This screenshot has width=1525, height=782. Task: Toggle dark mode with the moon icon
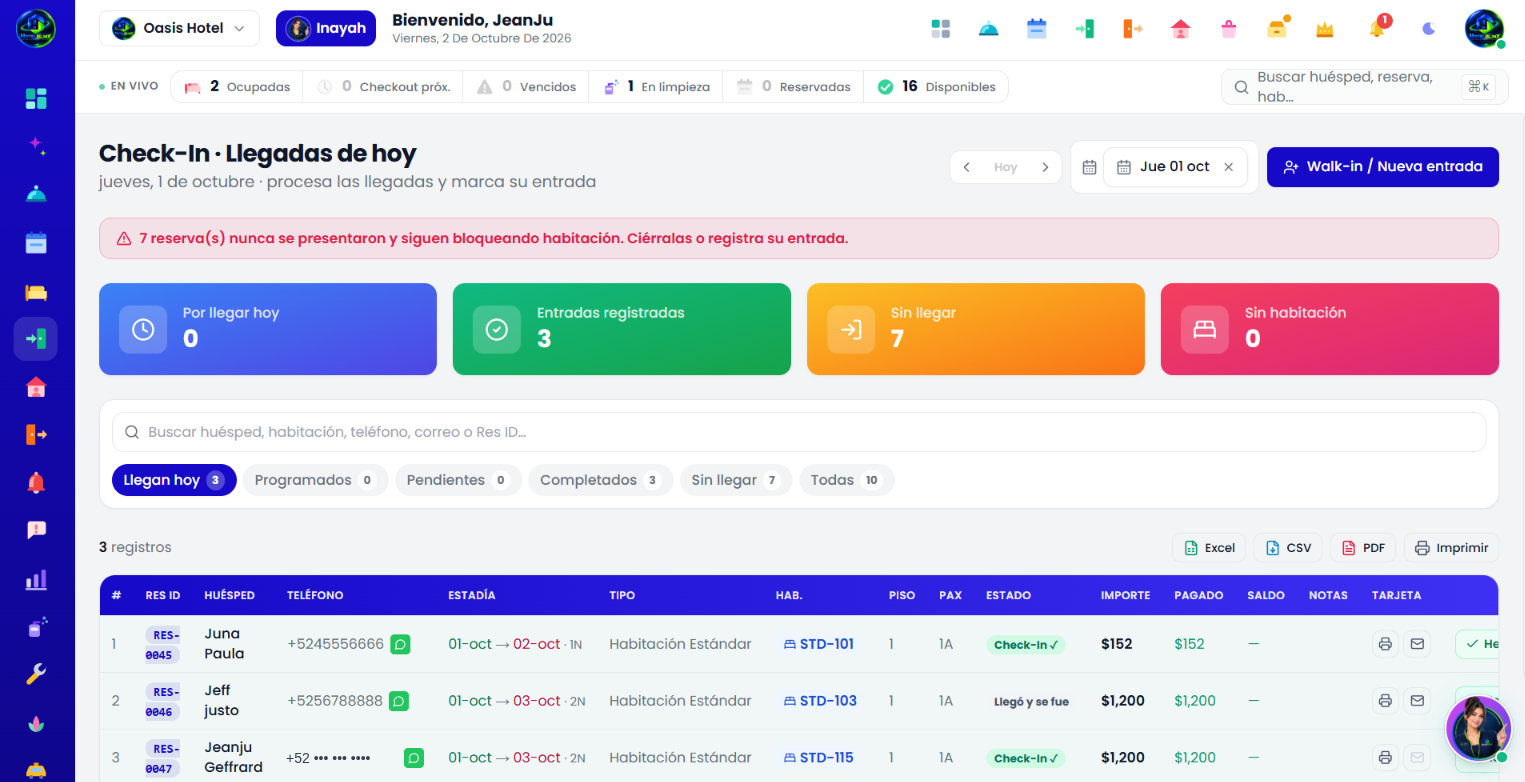[x=1429, y=29]
